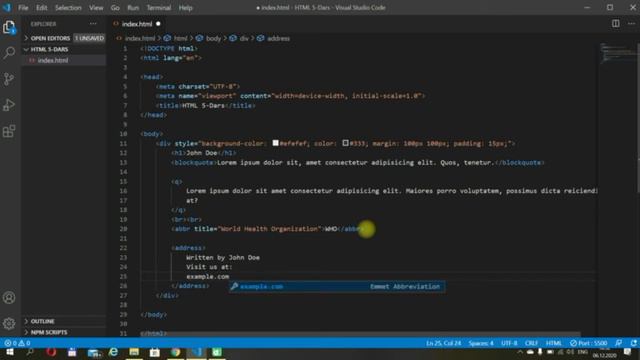Show hidden system tray icons chevron
The height and width of the screenshot is (360, 640).
(520, 352)
